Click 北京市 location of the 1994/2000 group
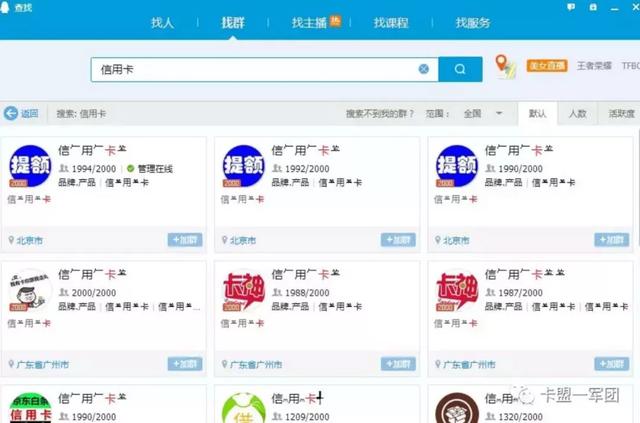640x423 pixels. tap(29, 240)
